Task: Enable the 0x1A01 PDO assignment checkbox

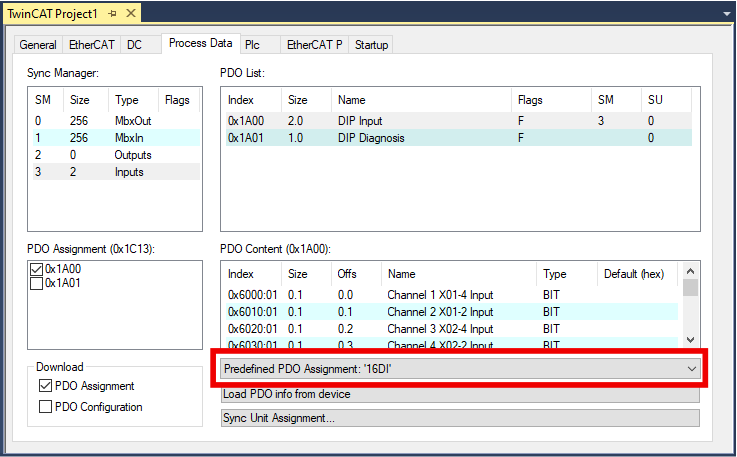Action: (36, 283)
